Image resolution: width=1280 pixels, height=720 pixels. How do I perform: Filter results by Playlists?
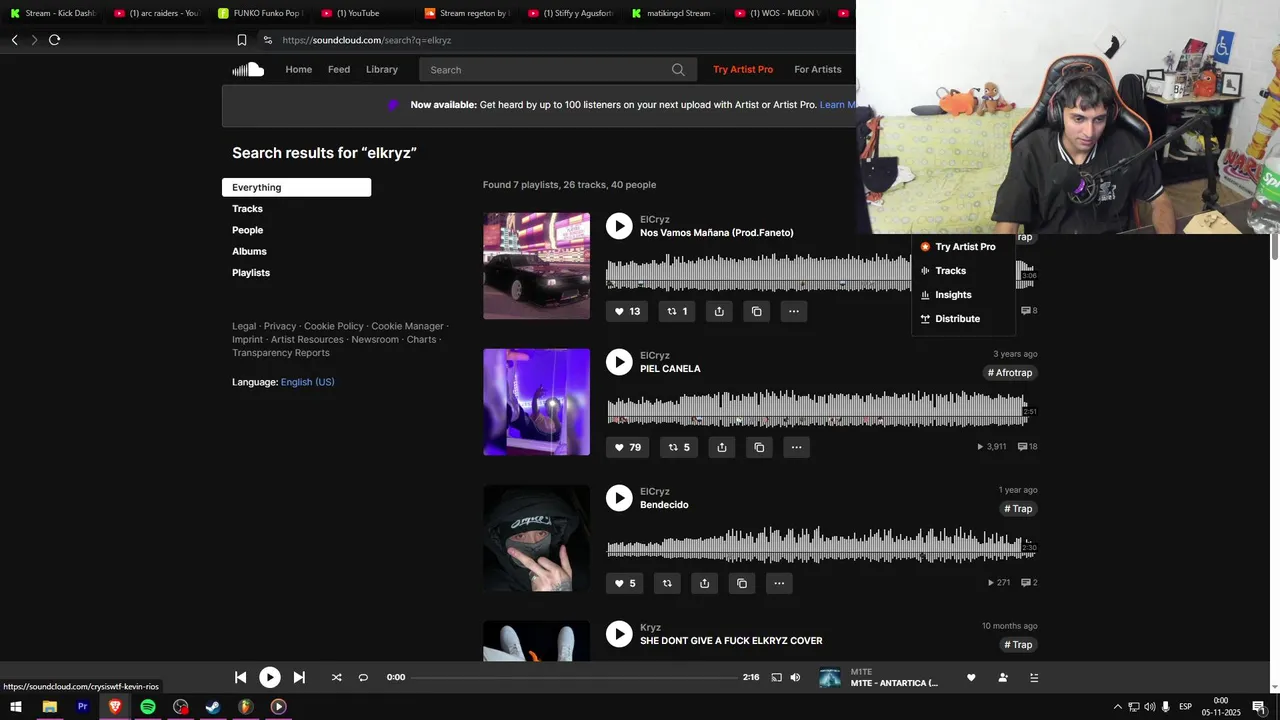coord(251,272)
